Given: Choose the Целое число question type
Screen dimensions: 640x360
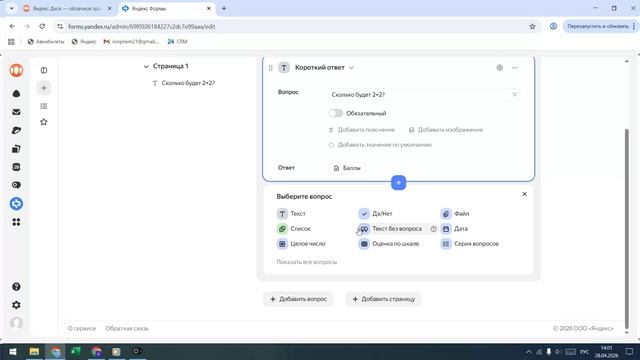Looking at the screenshot, I should (301, 244).
